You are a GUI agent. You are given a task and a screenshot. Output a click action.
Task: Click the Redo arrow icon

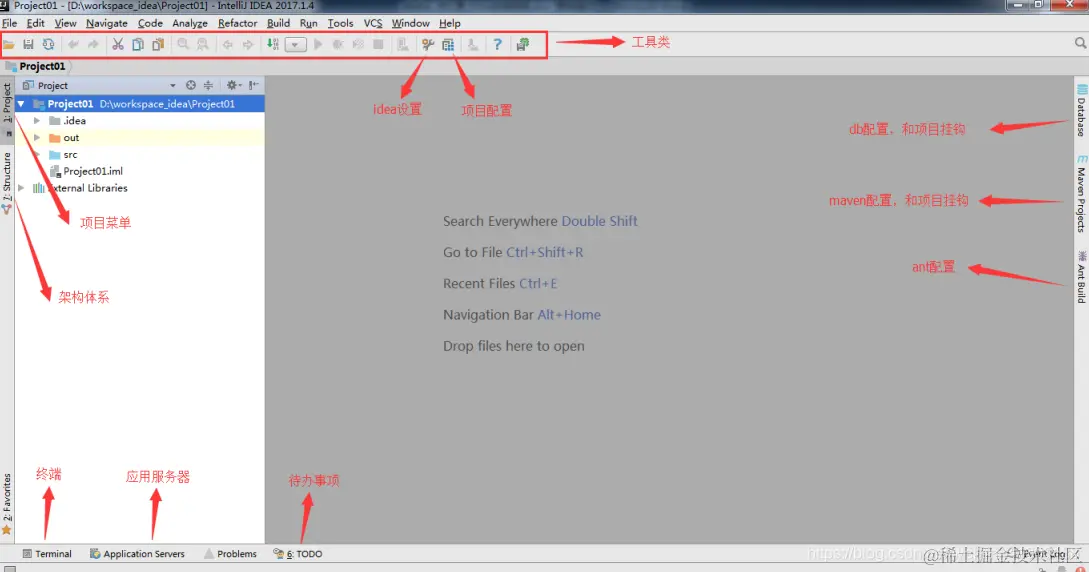92,44
